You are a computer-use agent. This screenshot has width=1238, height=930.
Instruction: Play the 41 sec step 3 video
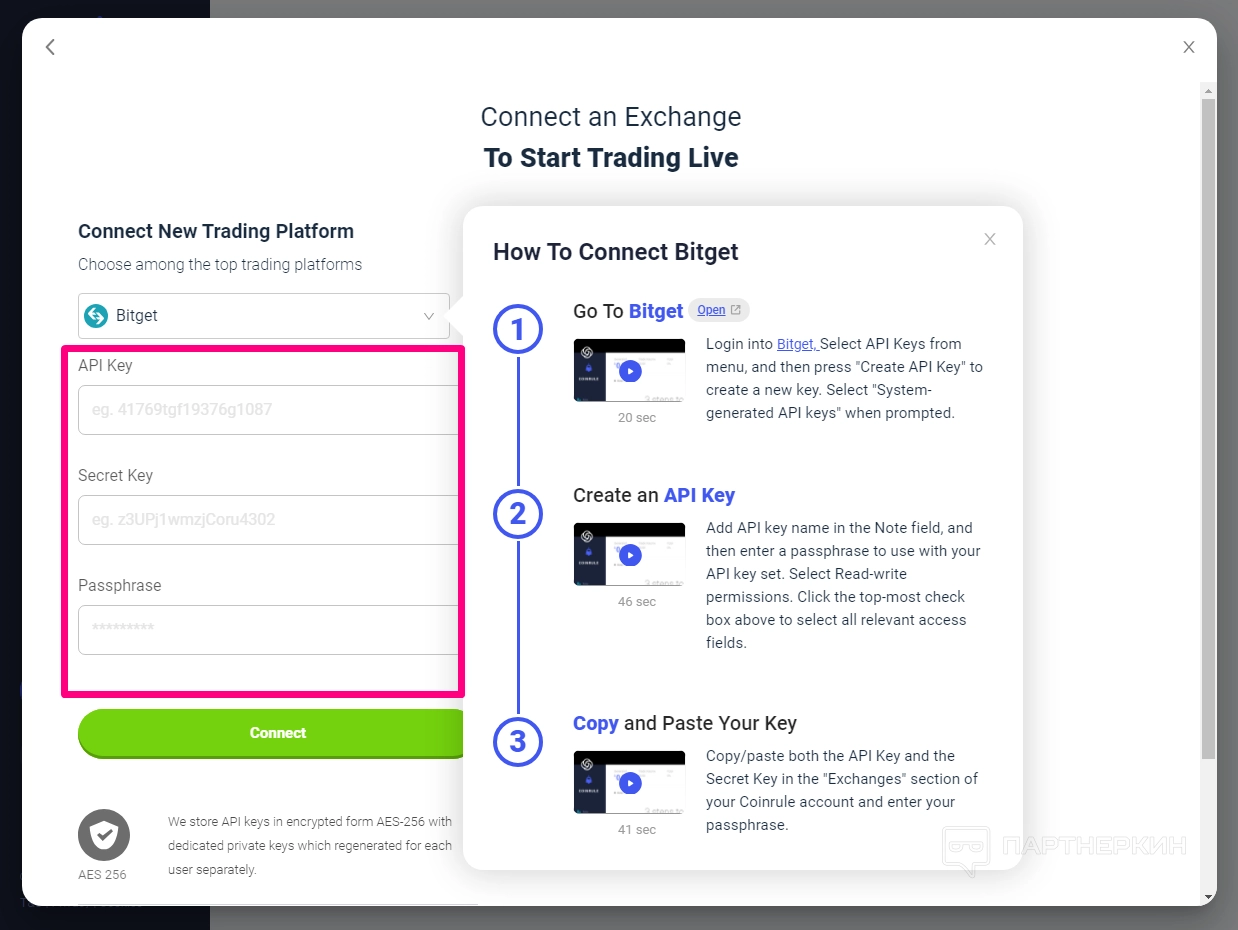tap(629, 783)
